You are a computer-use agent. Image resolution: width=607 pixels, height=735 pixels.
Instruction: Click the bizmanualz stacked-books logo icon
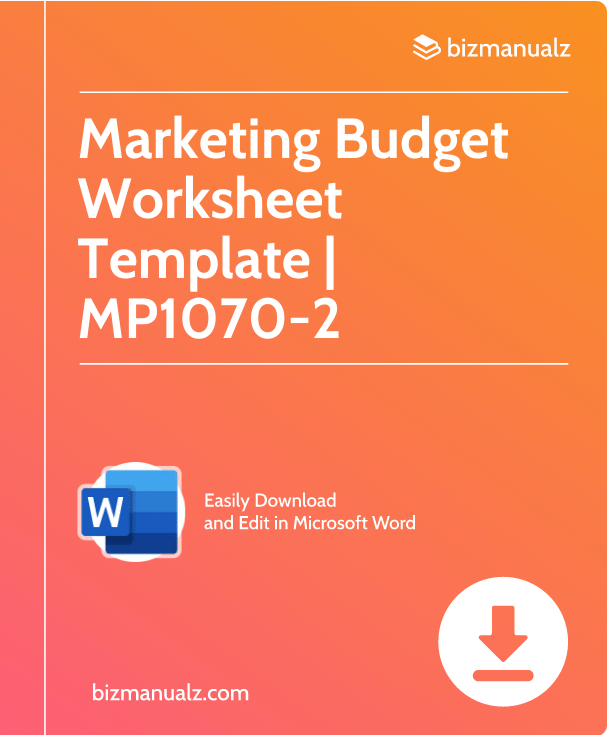(x=427, y=47)
